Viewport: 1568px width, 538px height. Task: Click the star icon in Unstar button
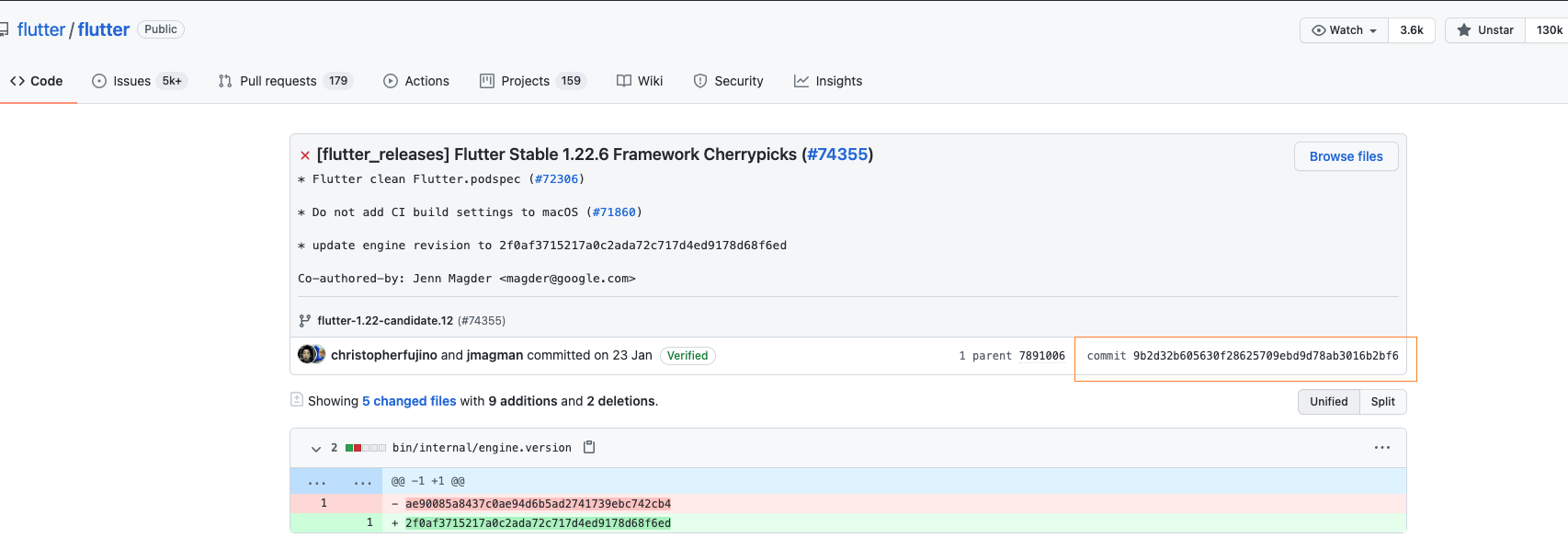point(1464,30)
